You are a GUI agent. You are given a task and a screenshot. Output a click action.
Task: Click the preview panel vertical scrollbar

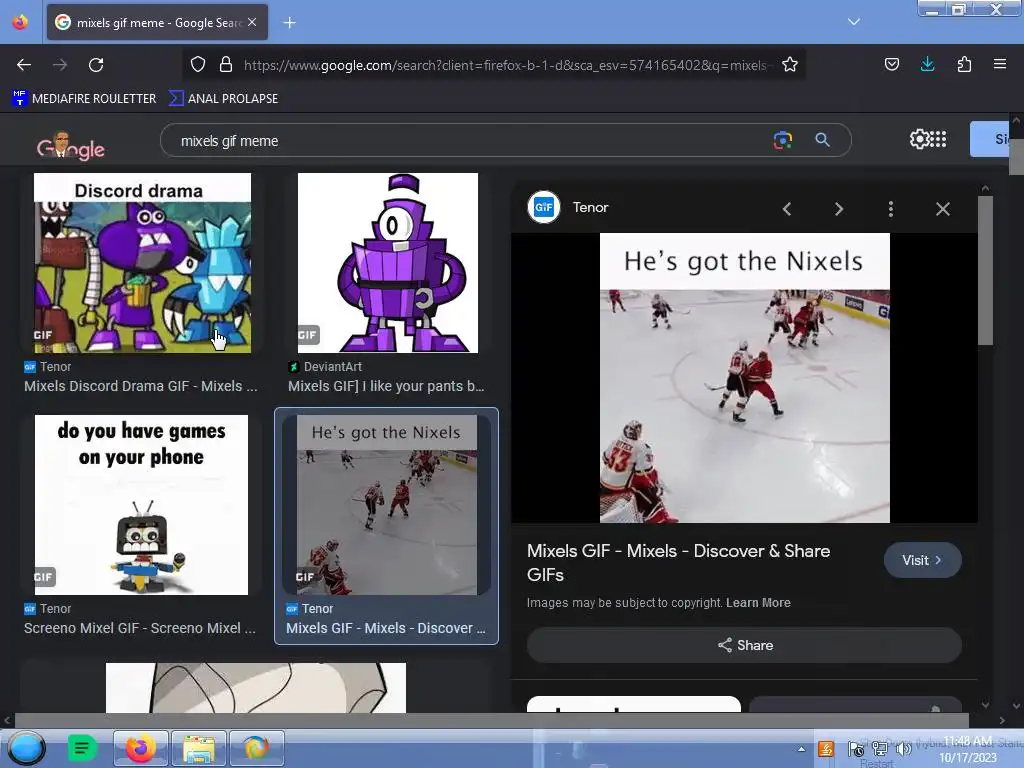click(x=985, y=270)
